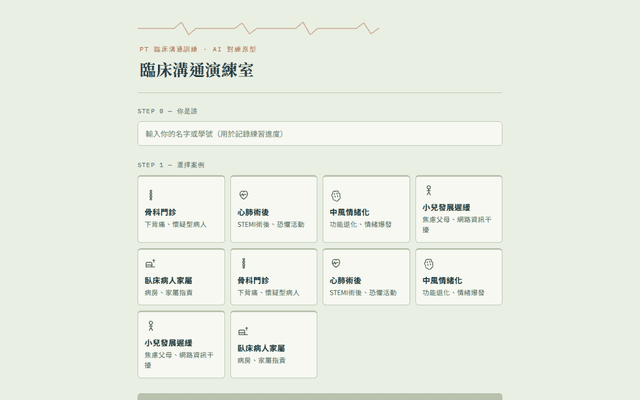The width and height of the screenshot is (640, 400).
Task: Select the 骨科門診 case title directly under STEP 1
Action: (x=160, y=212)
